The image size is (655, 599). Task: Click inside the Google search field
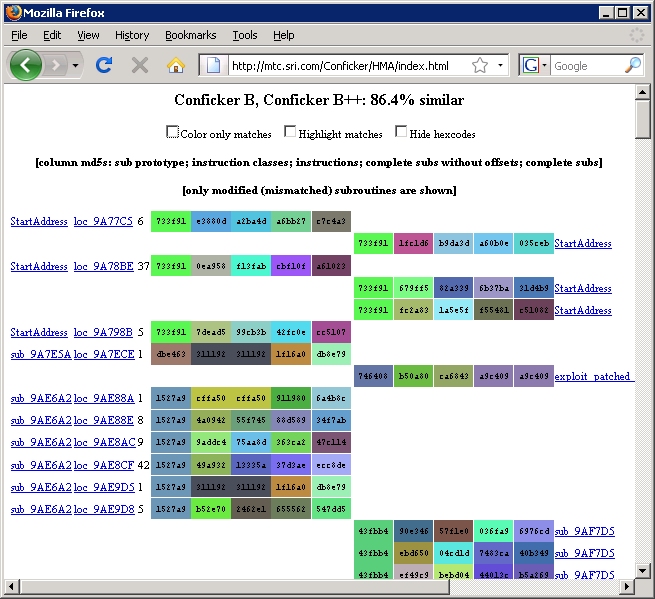pyautogui.click(x=588, y=66)
